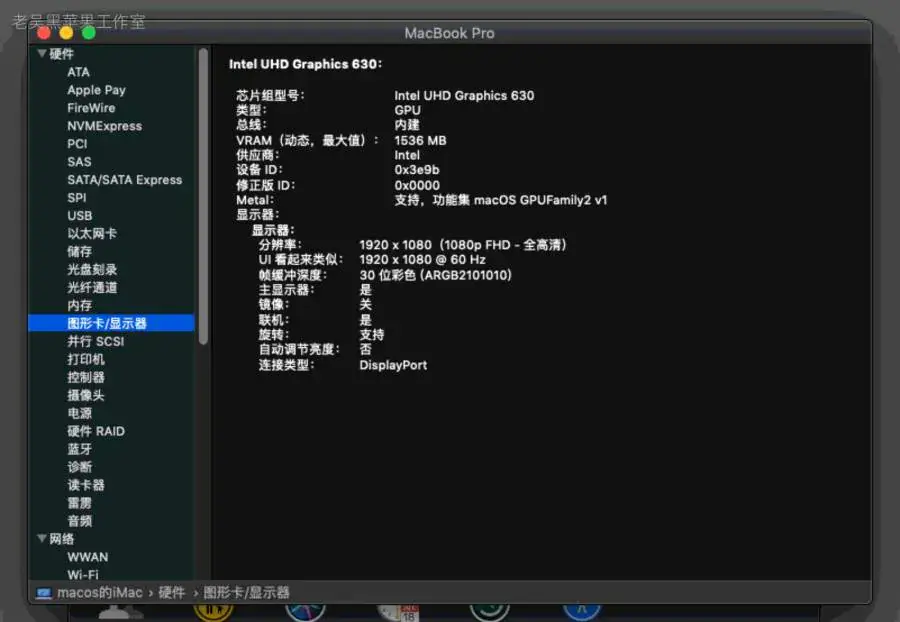
Task: Open 打印机 printer information
Action: pyautogui.click(x=86, y=359)
